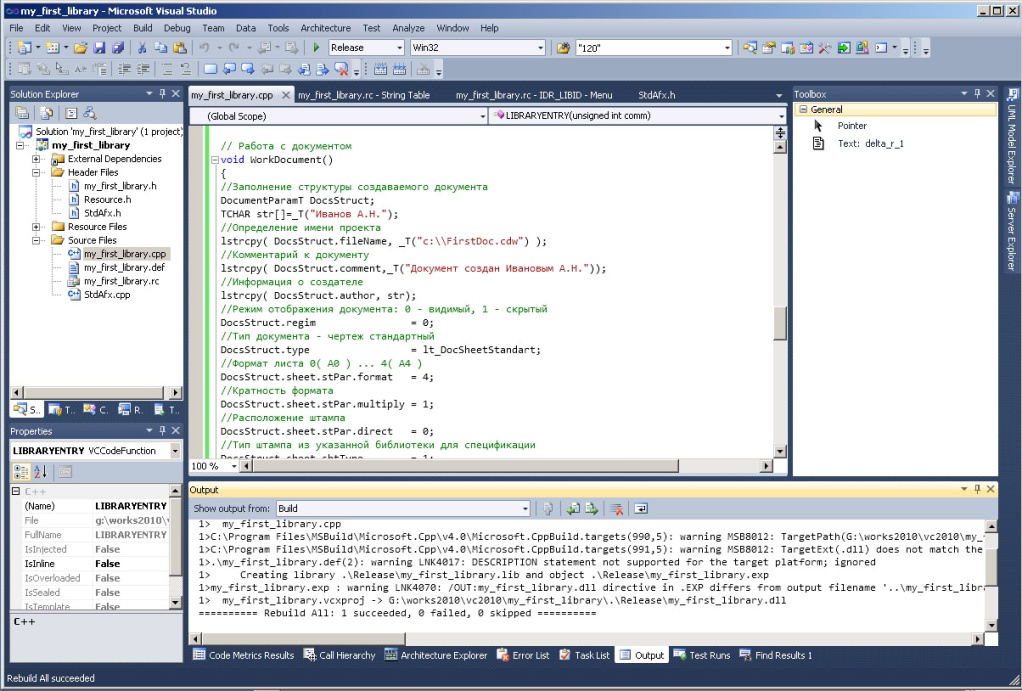1022x691 pixels.
Task: Open the Architecture menu
Action: coord(325,28)
